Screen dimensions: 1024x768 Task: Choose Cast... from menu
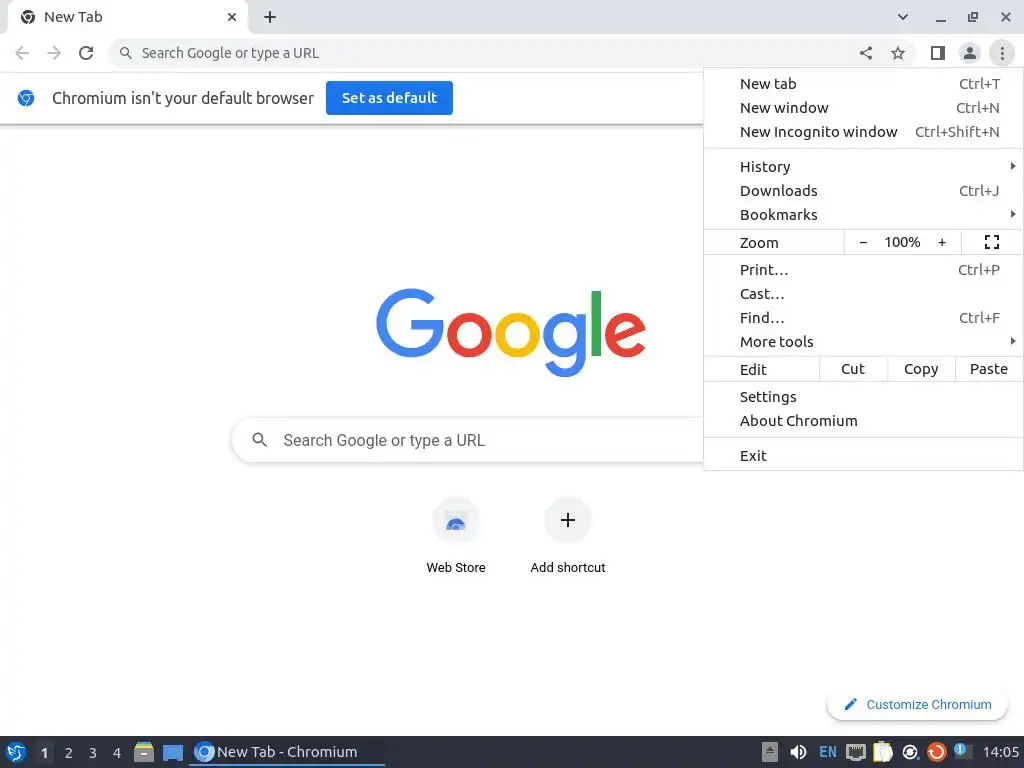click(863, 294)
